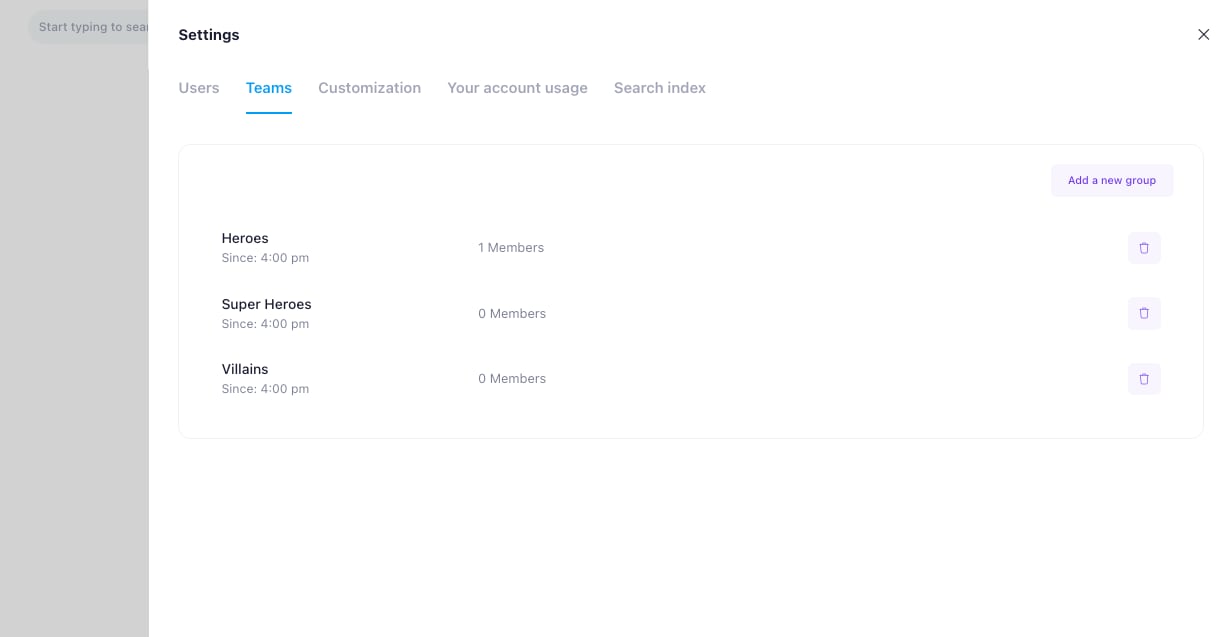Open the Heroes group name
Screen dimensions: 1229x637
[x=245, y=238]
